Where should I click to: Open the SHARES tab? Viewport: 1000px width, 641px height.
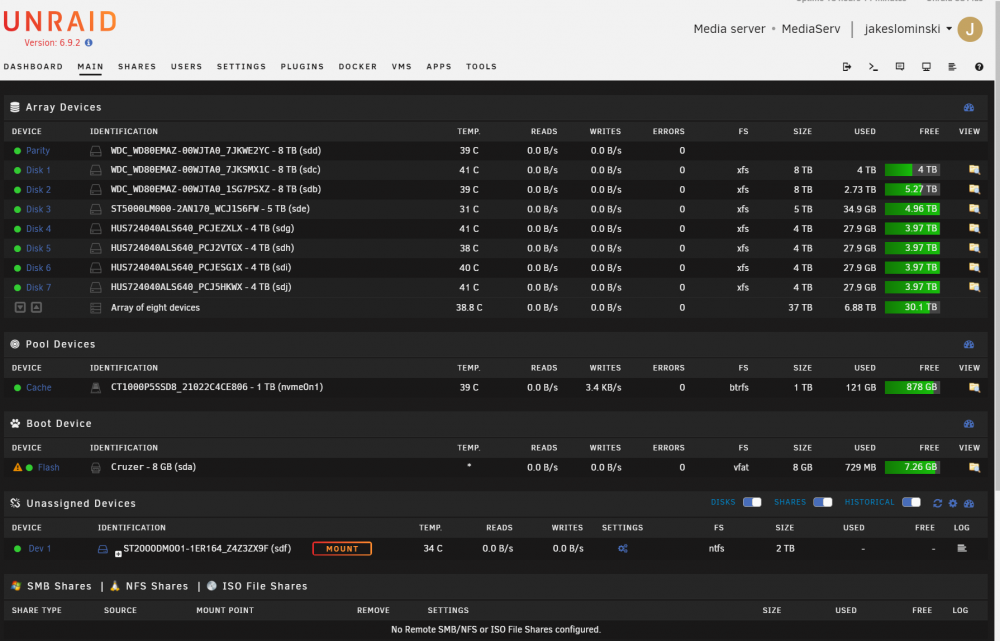tap(136, 66)
